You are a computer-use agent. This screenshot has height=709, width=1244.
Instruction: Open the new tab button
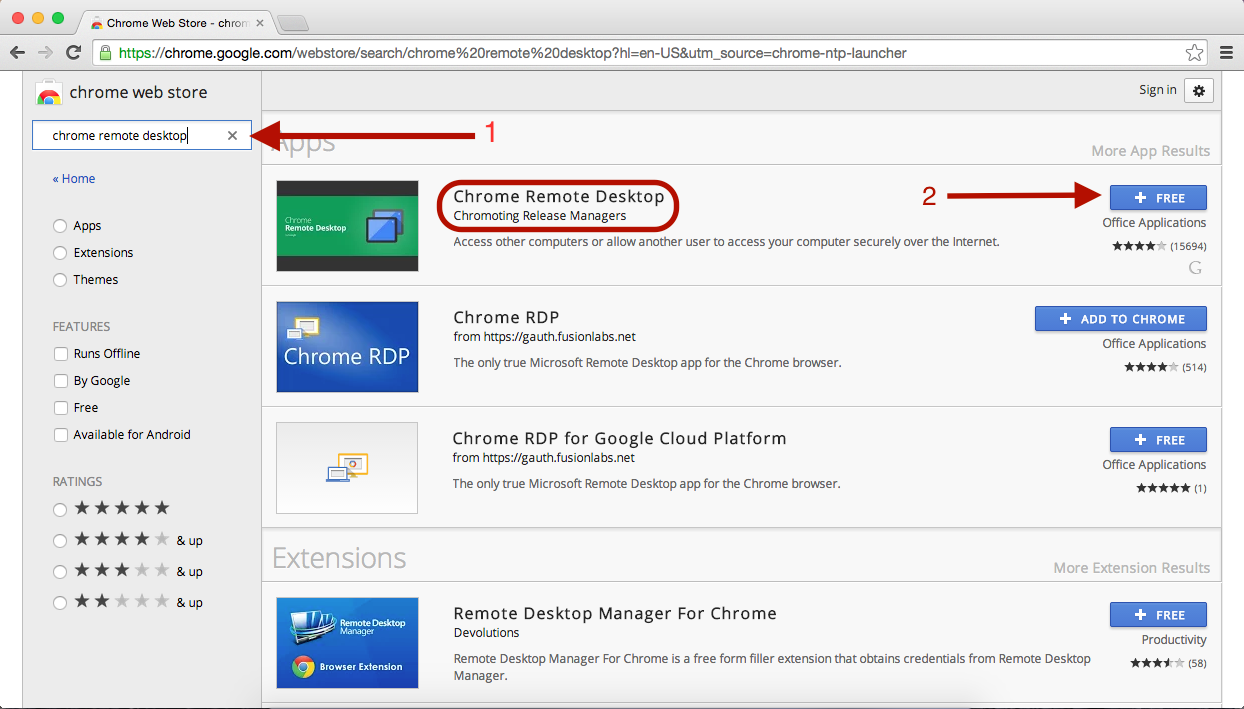tap(291, 22)
